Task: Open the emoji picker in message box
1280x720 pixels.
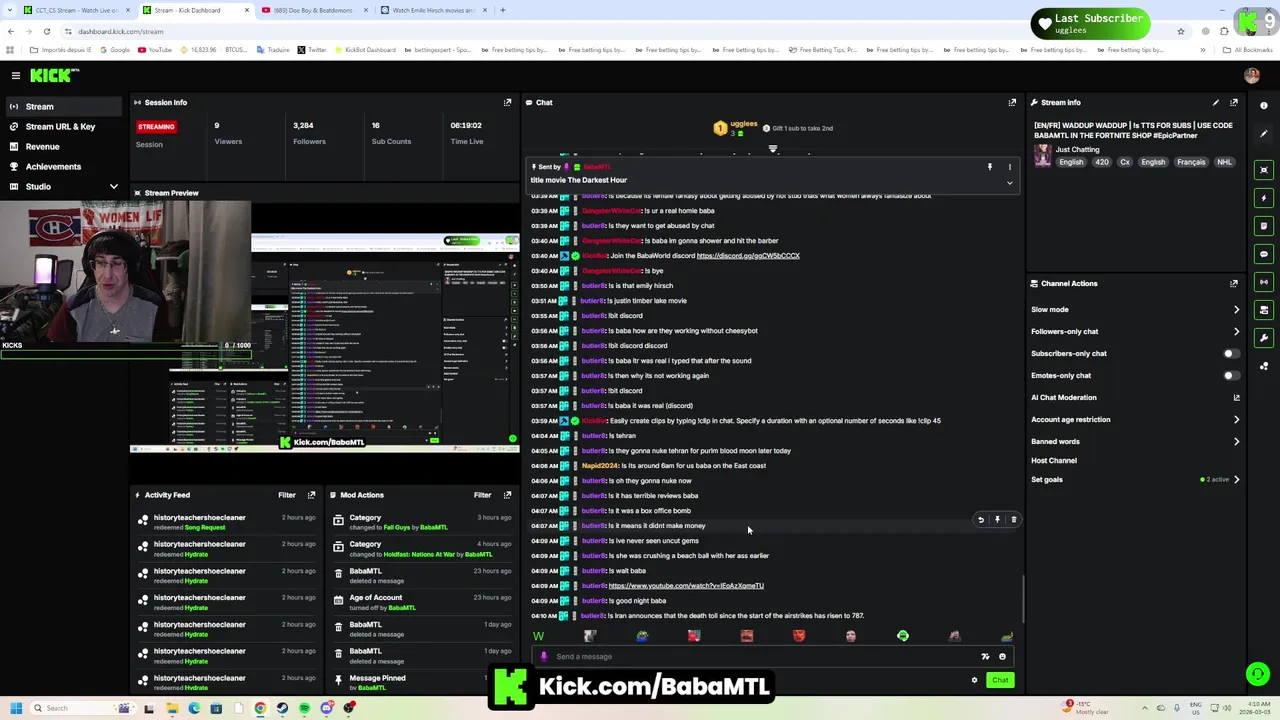Action: pyautogui.click(x=1002, y=657)
